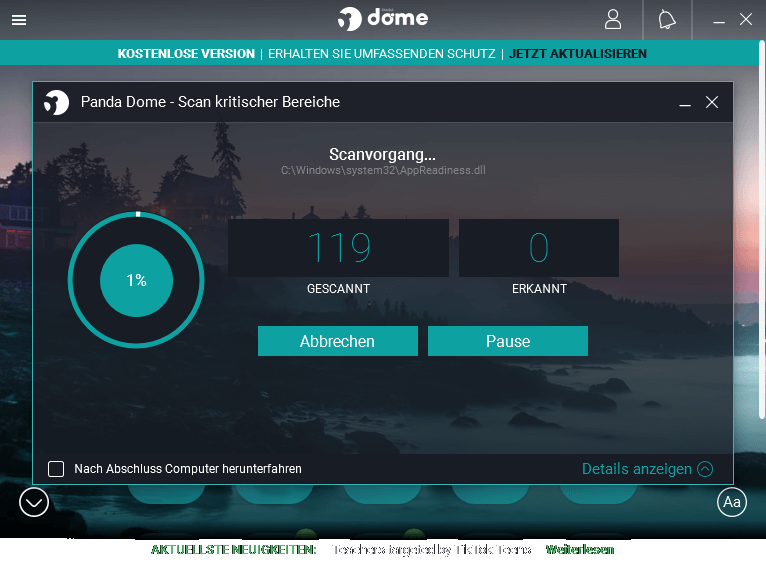
Task: Close the Scan kritischer Bereiche dialog
Action: click(x=712, y=102)
